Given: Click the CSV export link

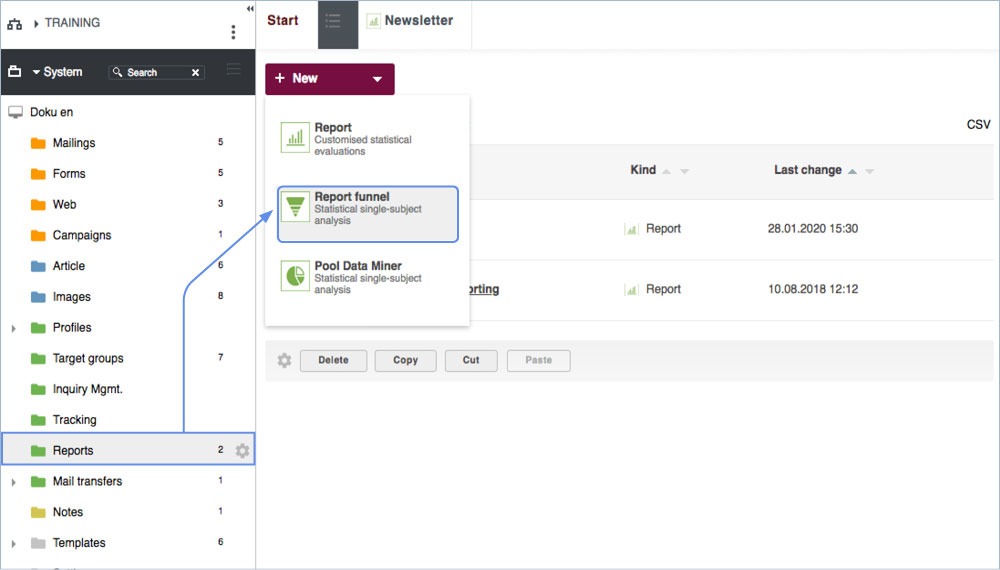Looking at the screenshot, I should coord(978,125).
